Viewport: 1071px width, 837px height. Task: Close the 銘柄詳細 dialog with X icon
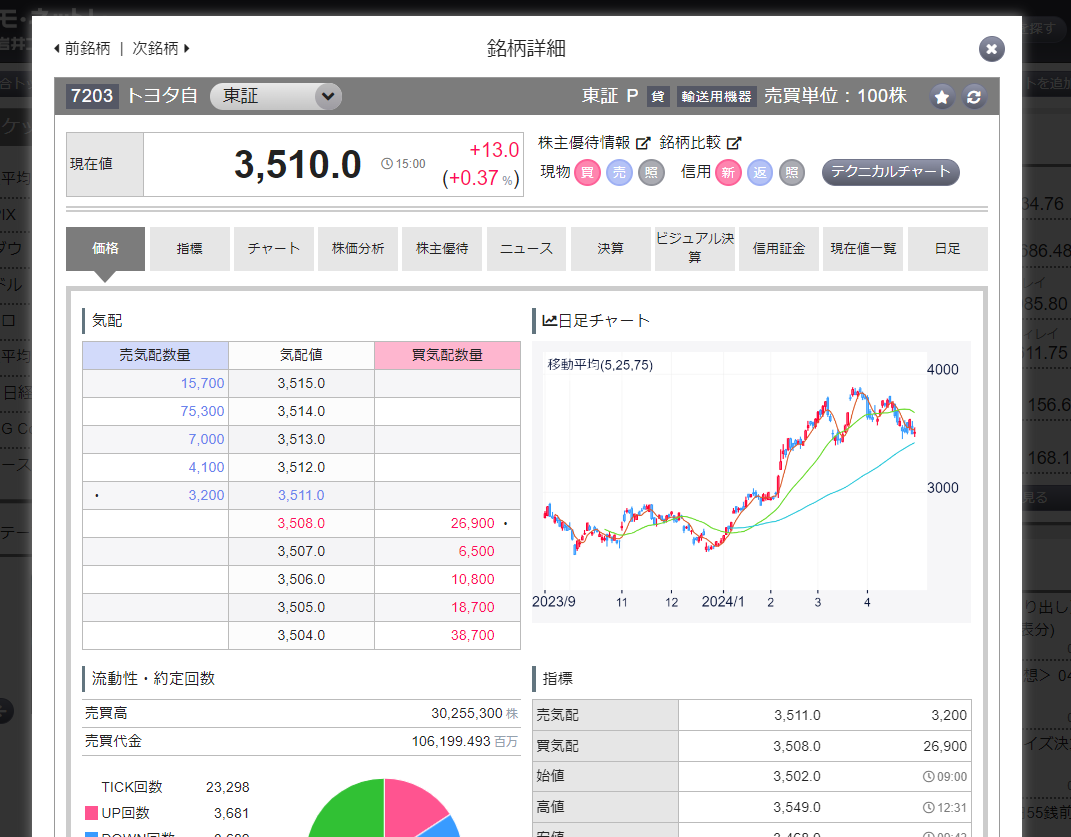[x=991, y=49]
